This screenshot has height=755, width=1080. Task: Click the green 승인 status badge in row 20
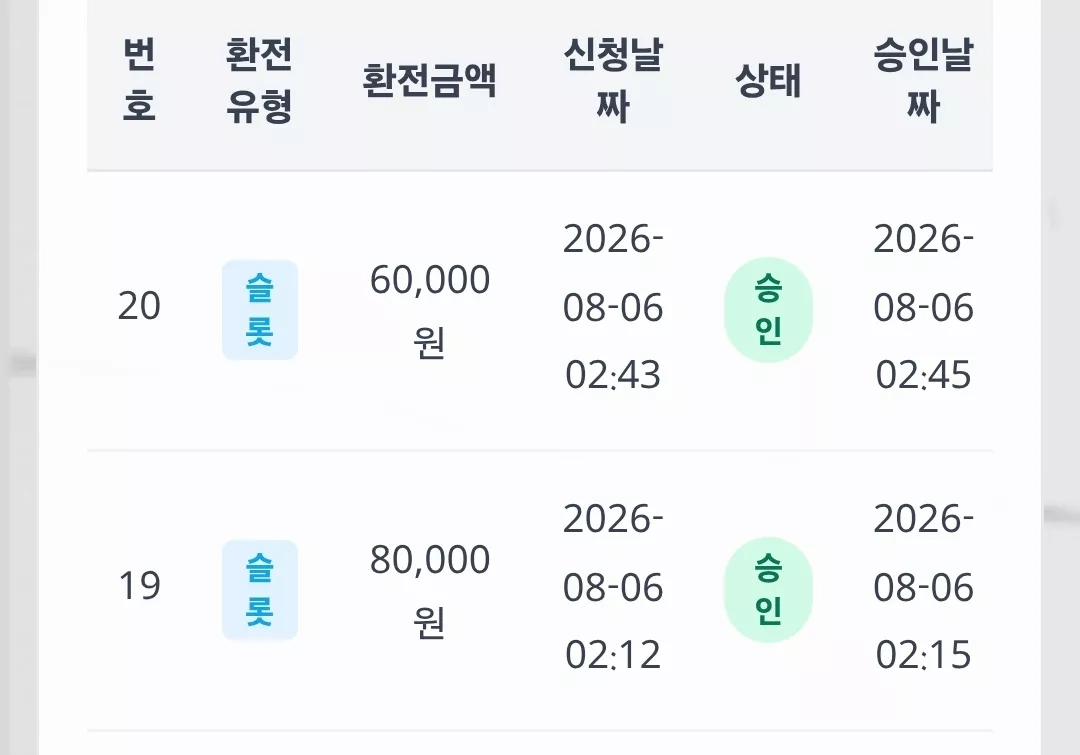click(x=768, y=310)
